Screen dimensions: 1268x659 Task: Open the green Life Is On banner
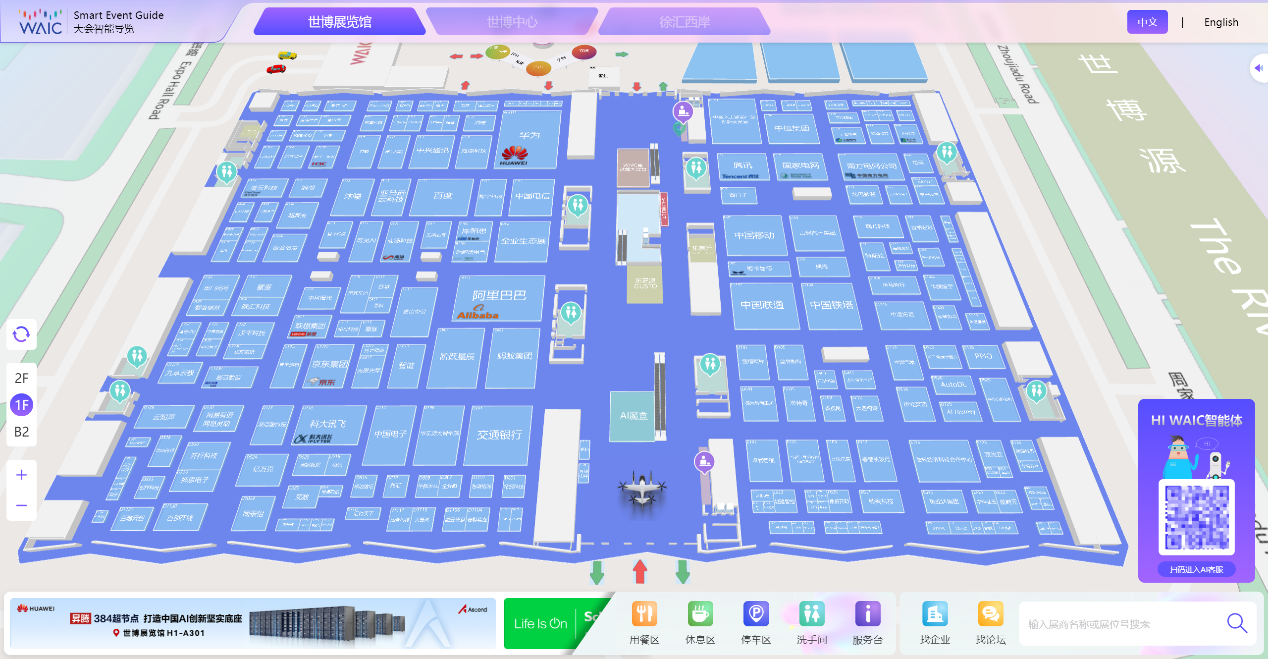pos(556,623)
